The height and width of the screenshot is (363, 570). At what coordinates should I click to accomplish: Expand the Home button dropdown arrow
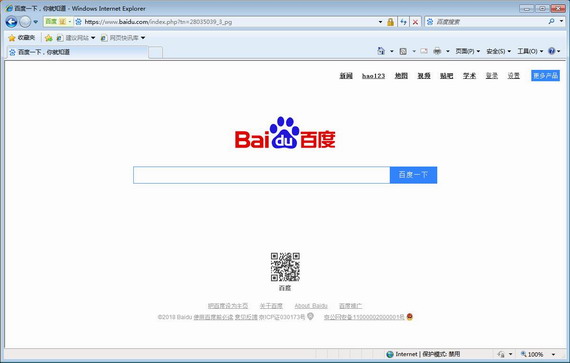392,51
